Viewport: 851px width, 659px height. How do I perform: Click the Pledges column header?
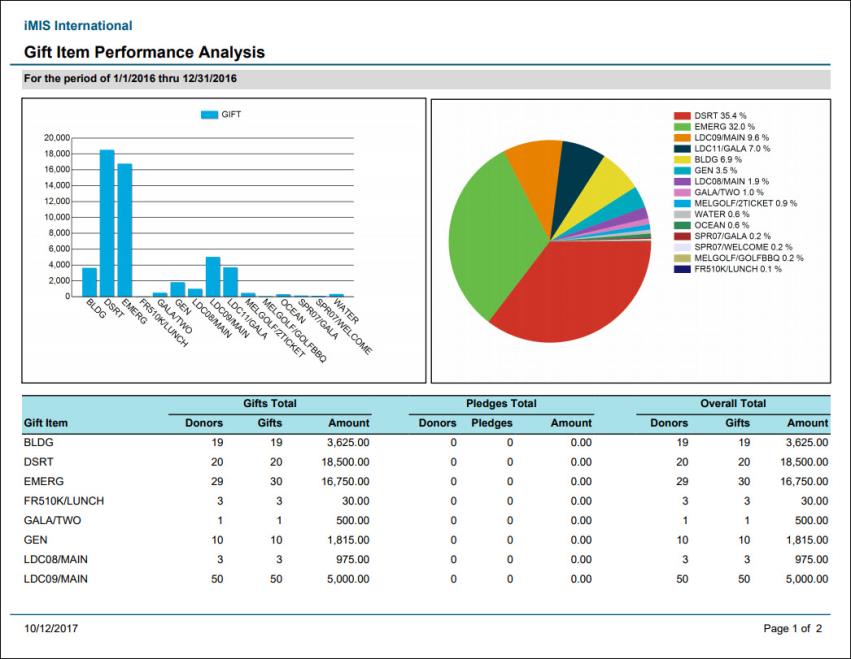tap(492, 423)
